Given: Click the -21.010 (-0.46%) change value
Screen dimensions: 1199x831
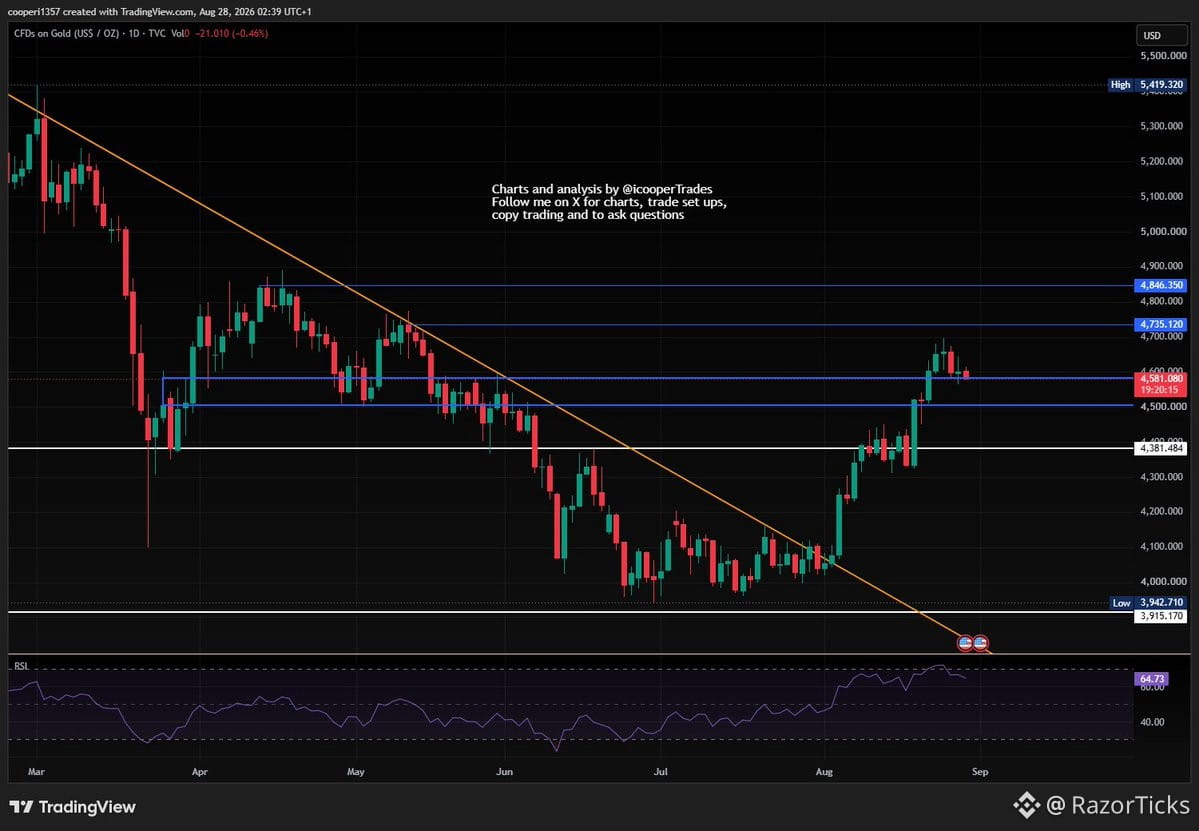Looking at the screenshot, I should 231,34.
